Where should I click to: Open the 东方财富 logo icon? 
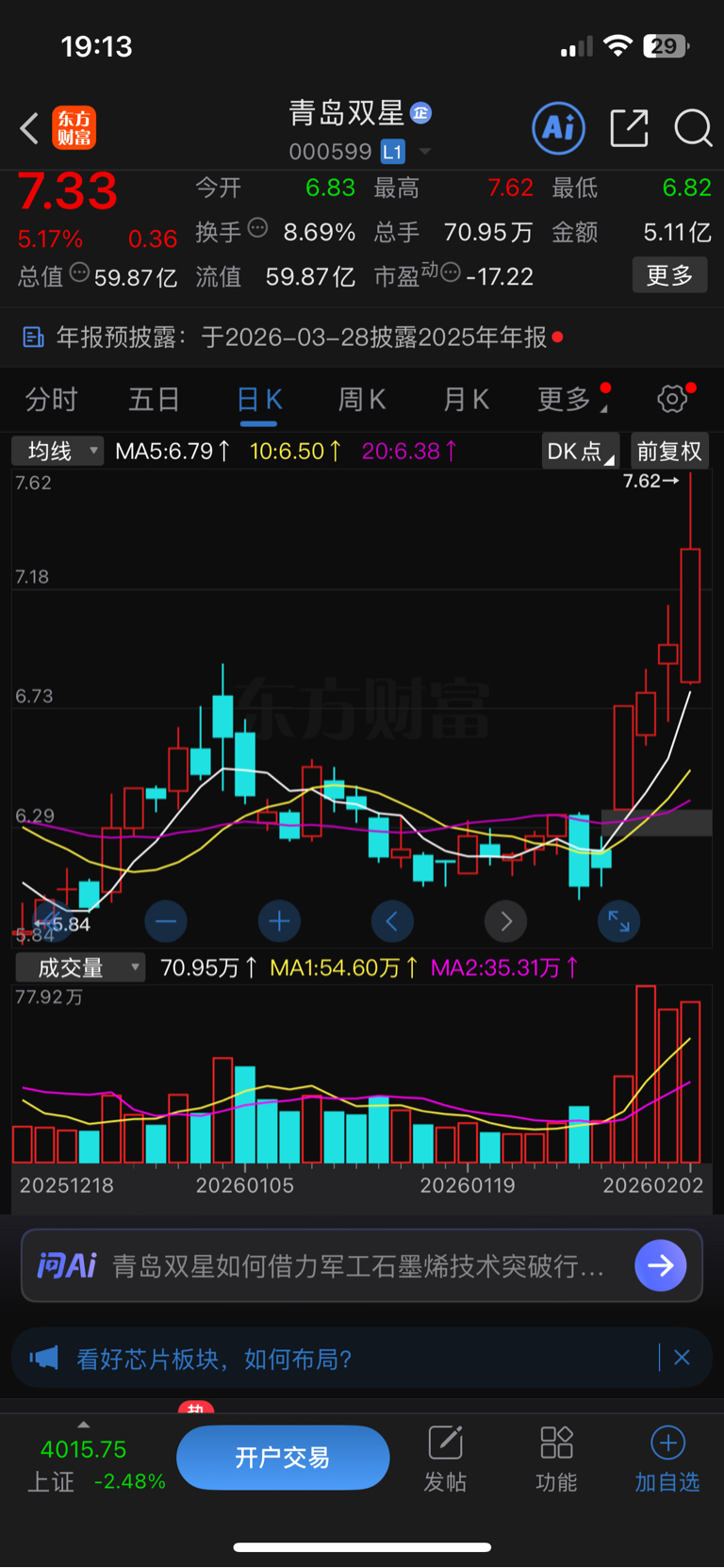74,128
